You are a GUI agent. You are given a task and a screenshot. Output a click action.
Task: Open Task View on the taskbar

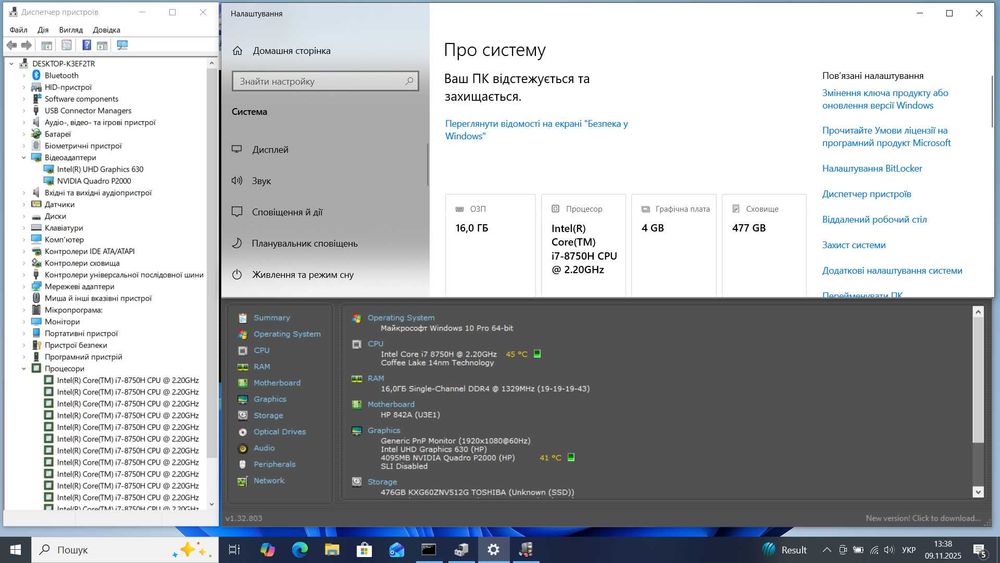234,550
